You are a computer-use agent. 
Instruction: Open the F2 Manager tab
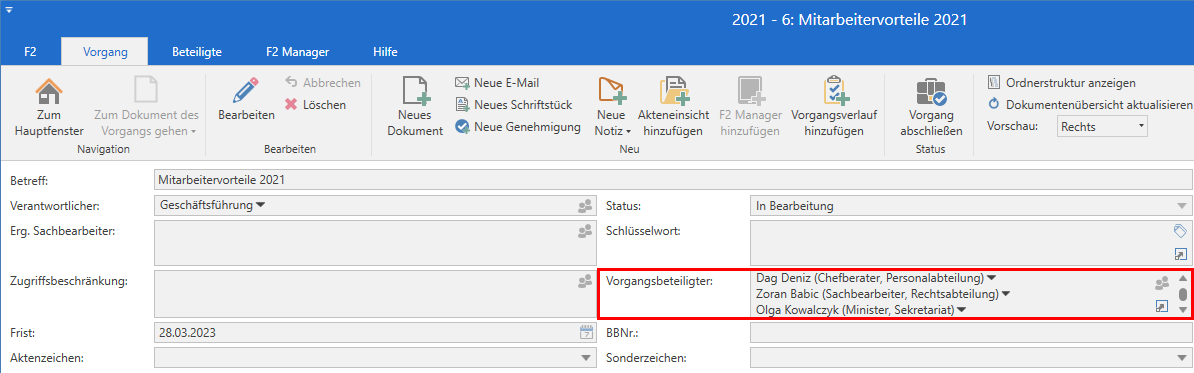click(297, 53)
